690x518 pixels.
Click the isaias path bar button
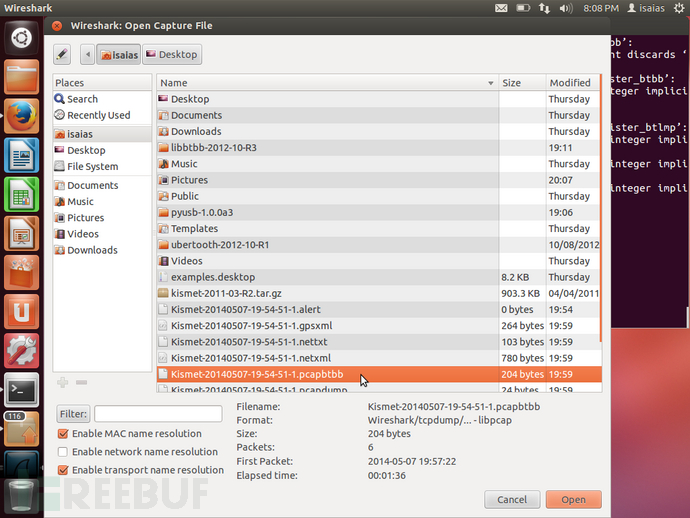[119, 55]
